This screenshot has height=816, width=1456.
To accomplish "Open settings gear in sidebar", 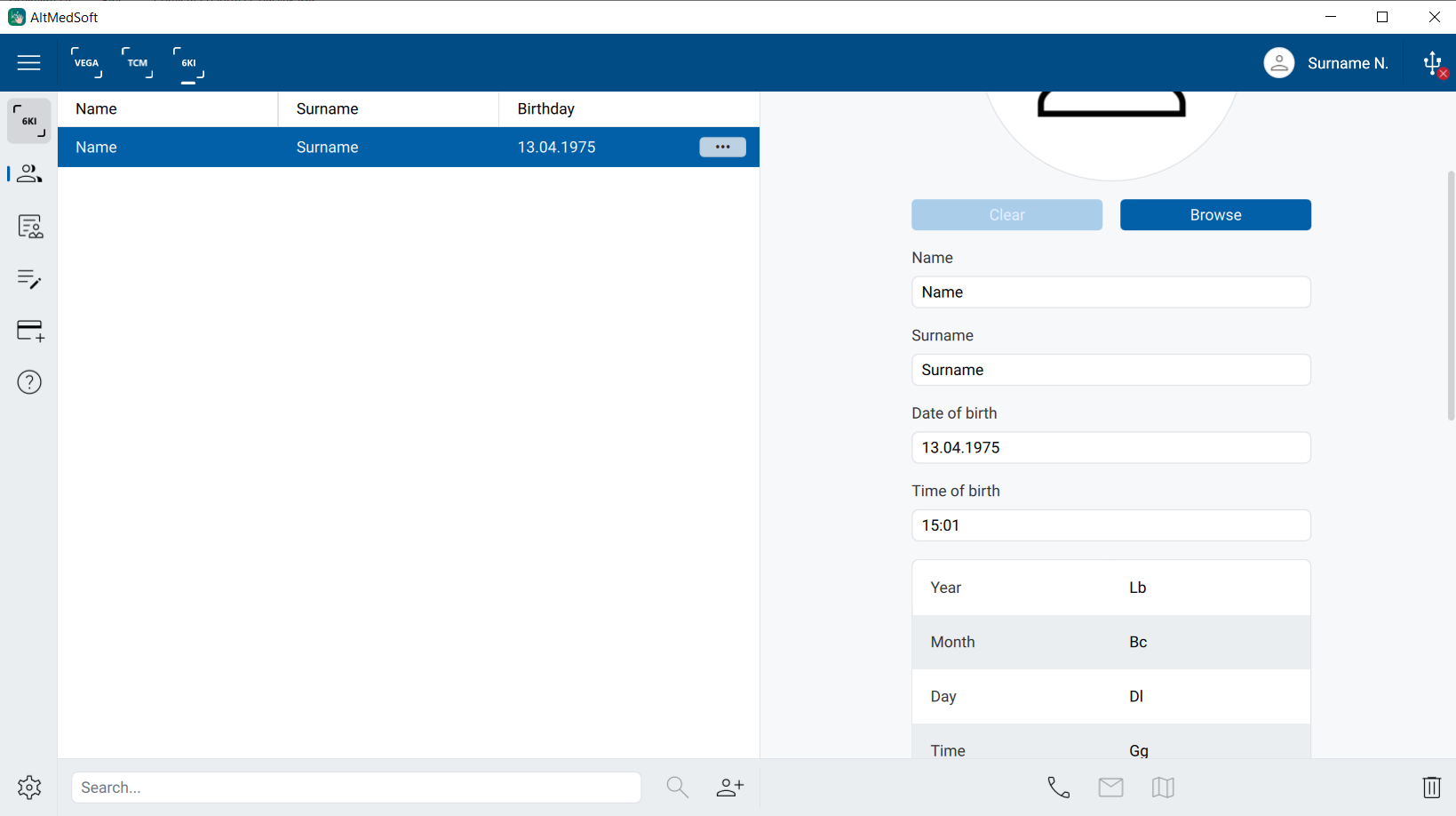I will (x=29, y=788).
